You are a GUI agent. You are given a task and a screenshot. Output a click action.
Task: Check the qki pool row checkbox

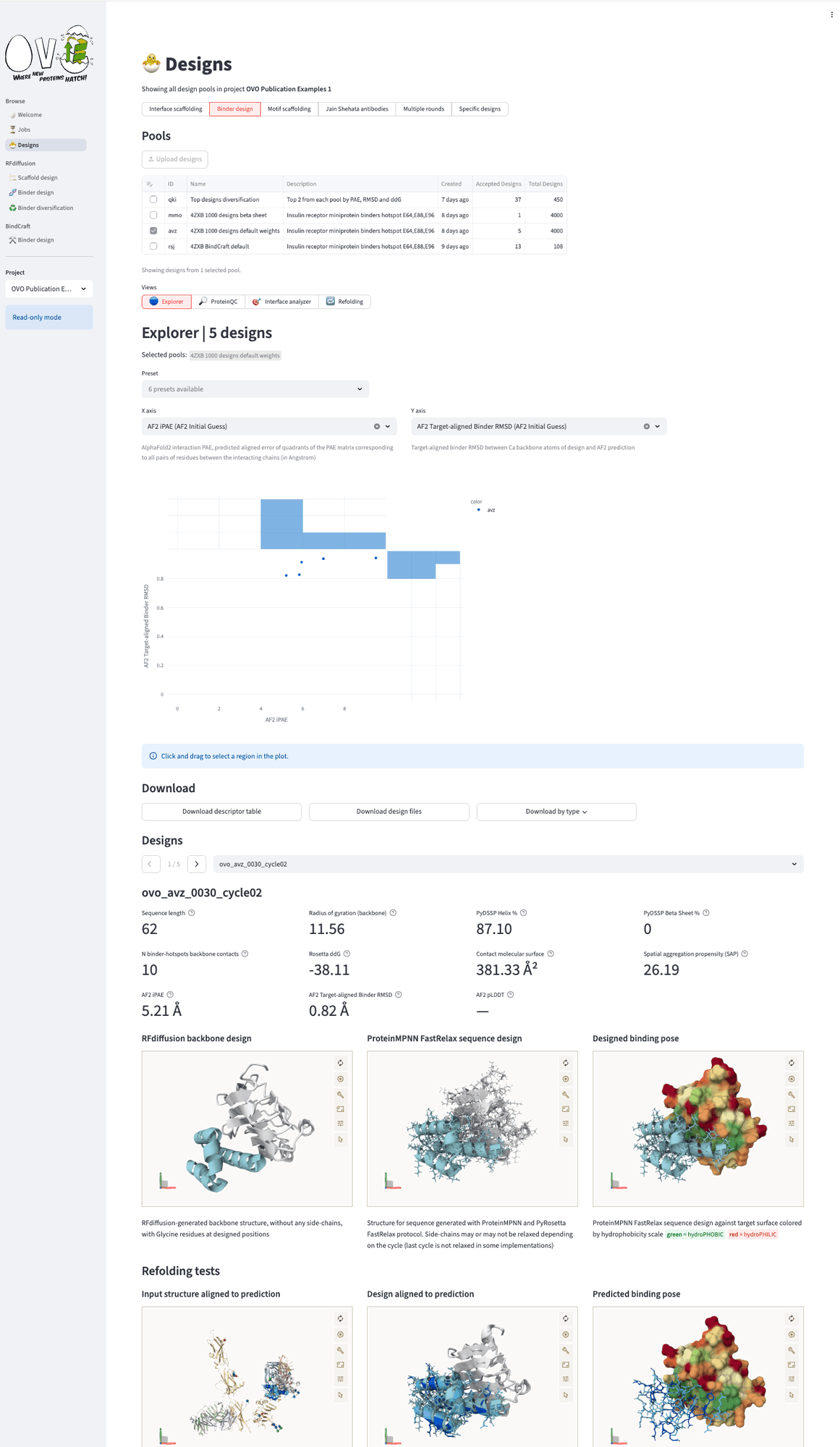pos(153,200)
